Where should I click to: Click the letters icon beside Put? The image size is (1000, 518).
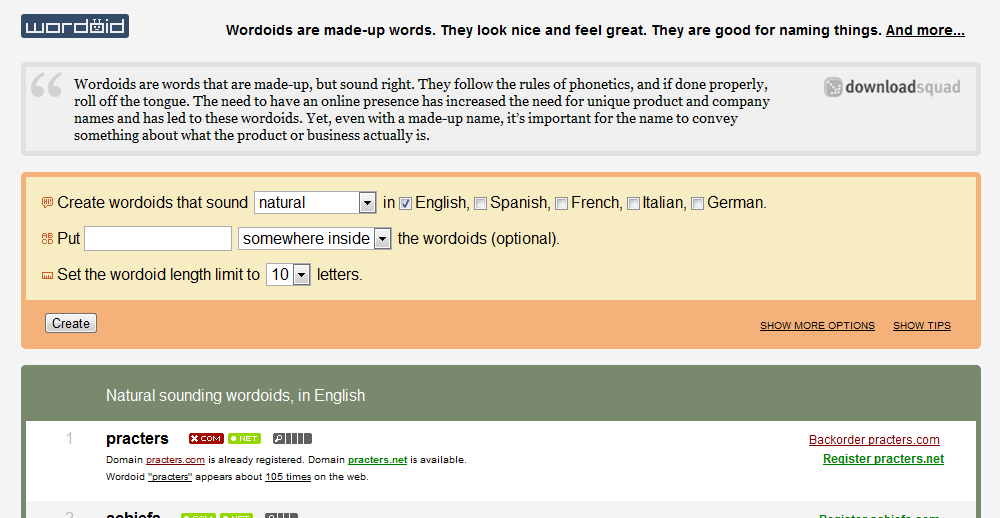pyautogui.click(x=47, y=239)
